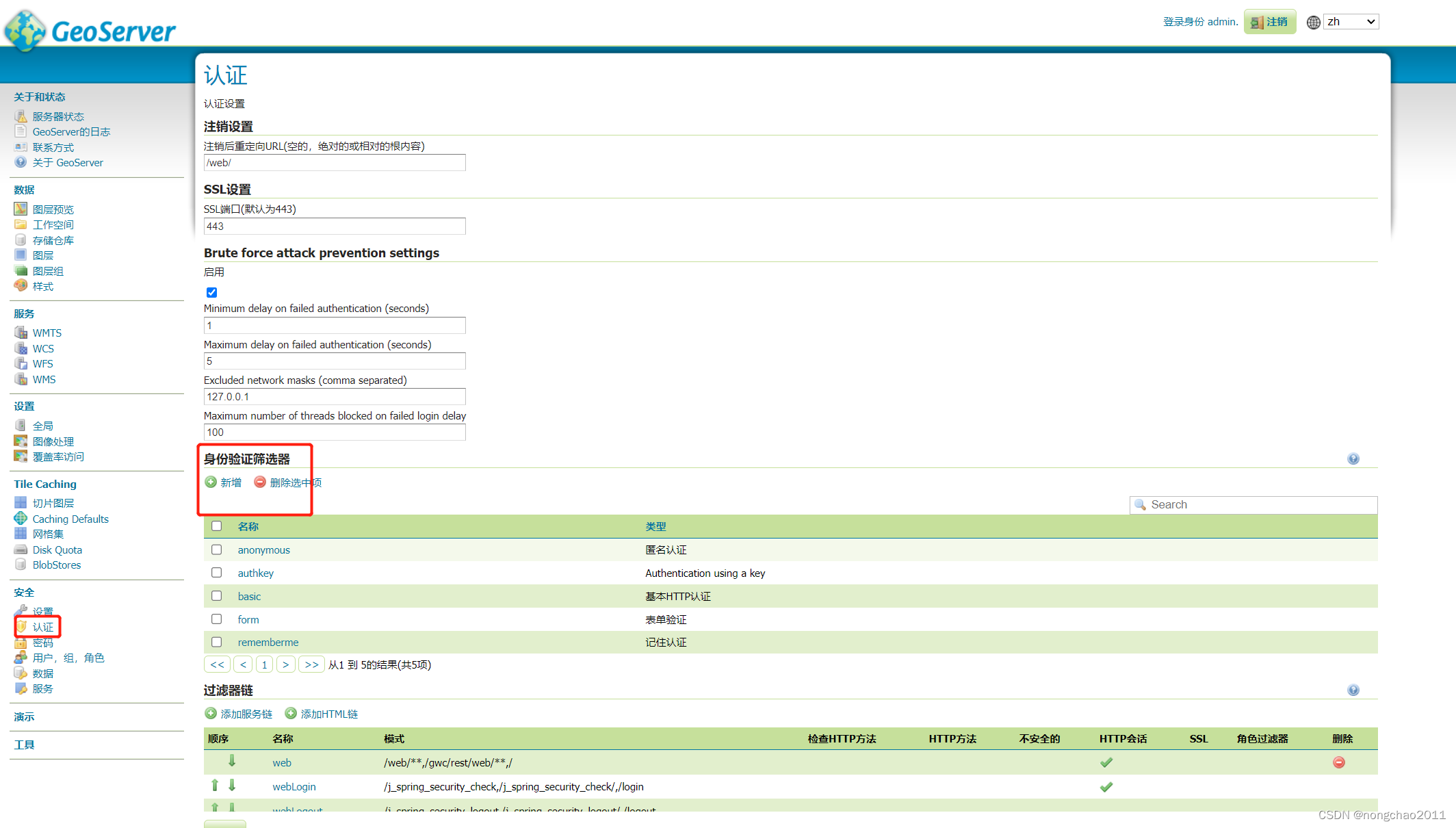This screenshot has height=828, width=1456.
Task: Move the webLogin filter chain up
Action: [215, 786]
